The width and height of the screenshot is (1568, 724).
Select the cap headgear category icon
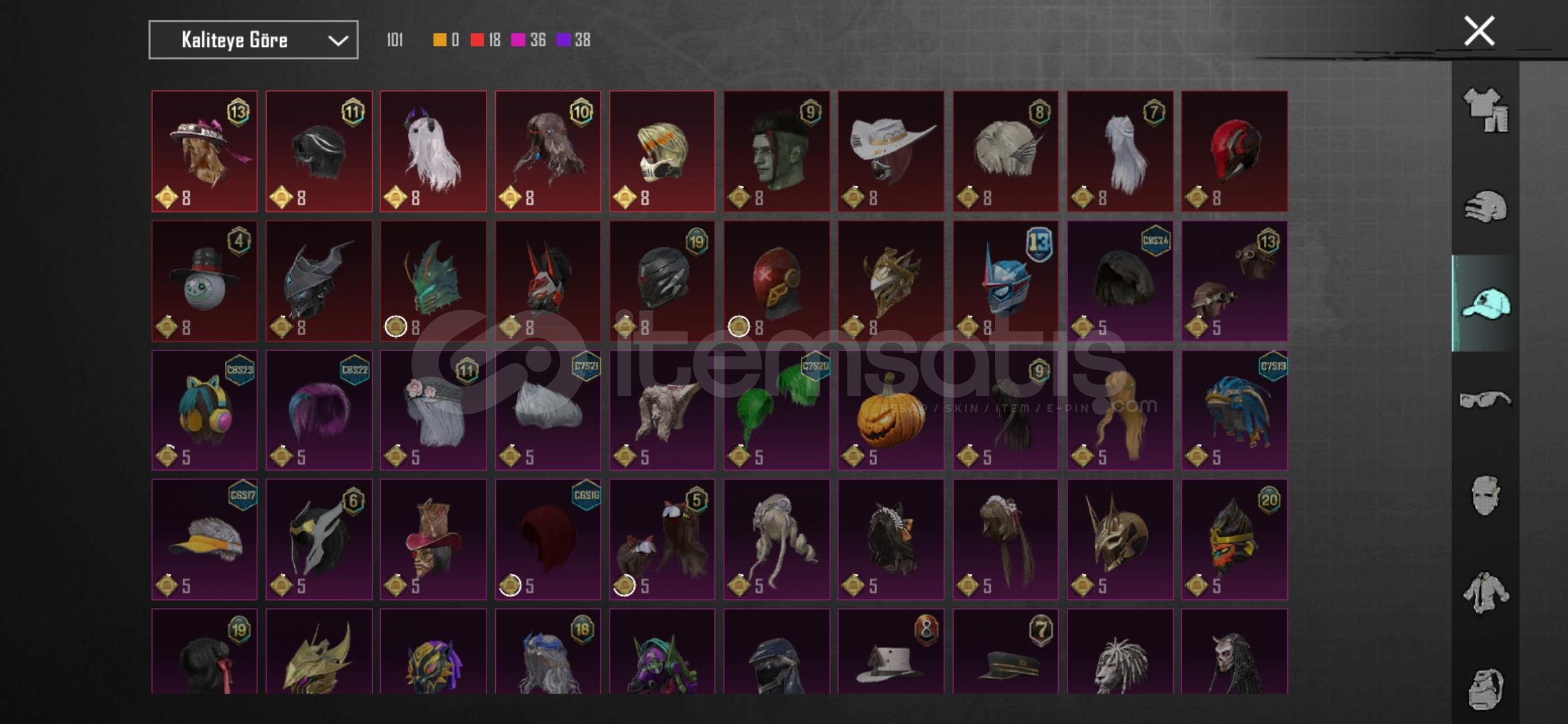tap(1485, 304)
